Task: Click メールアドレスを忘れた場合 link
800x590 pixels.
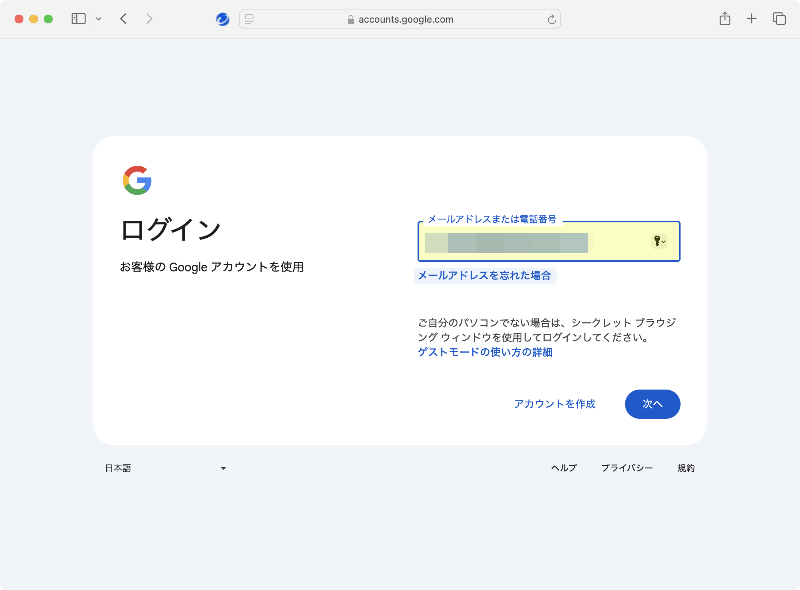Action: (485, 276)
